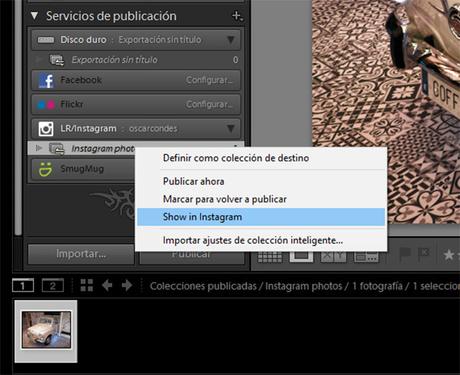This screenshot has width=460, height=375.
Task: Select the SmugMug publish service
Action: [x=82, y=169]
